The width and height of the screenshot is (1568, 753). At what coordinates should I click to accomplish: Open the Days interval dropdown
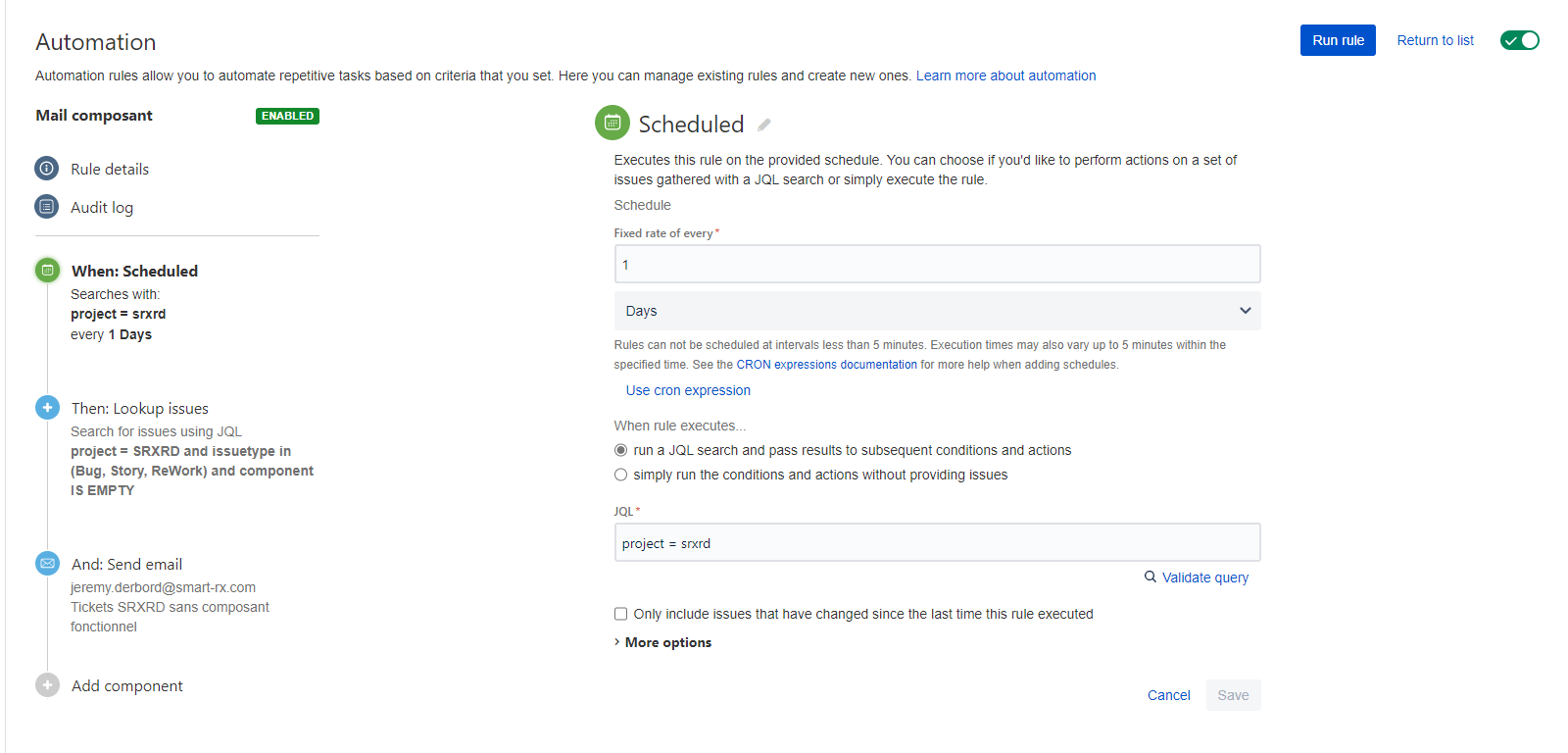click(x=937, y=311)
